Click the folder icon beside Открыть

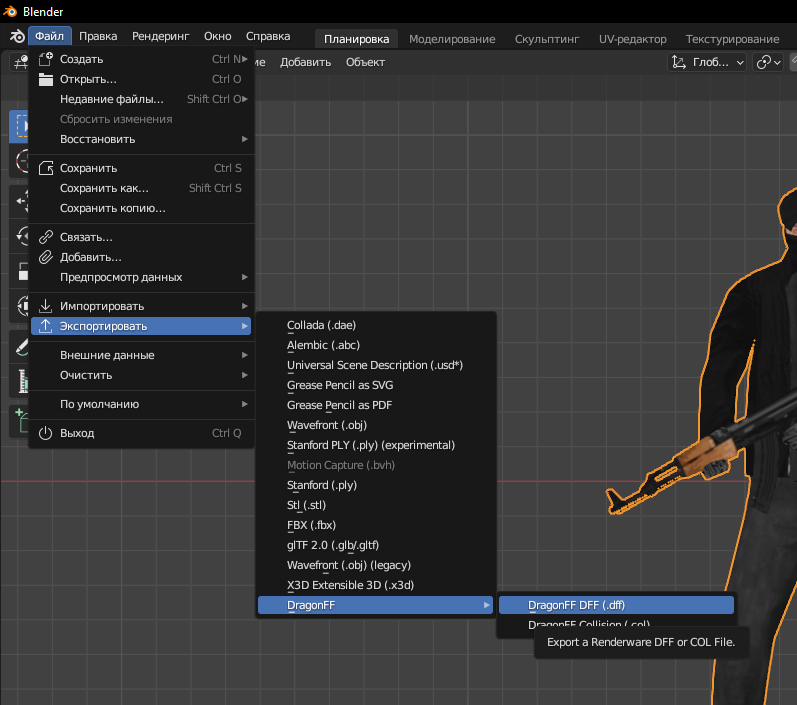click(45, 79)
